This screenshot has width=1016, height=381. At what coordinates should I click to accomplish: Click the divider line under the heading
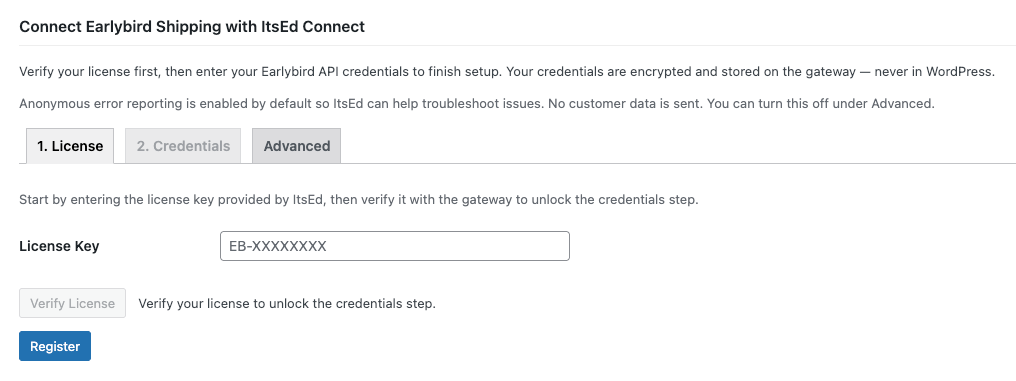click(518, 45)
